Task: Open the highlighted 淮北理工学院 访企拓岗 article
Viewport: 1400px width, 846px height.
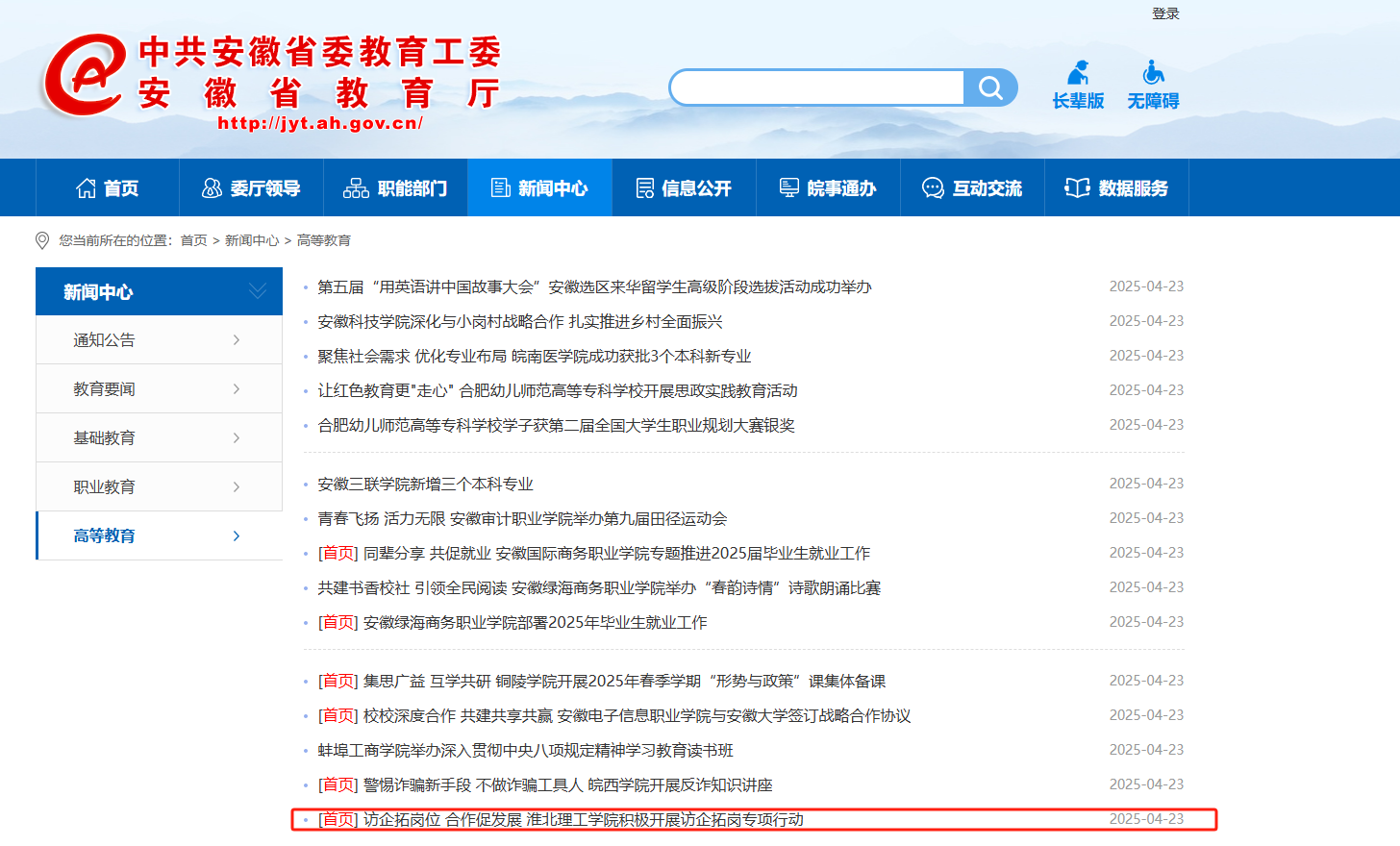Action: (x=583, y=820)
